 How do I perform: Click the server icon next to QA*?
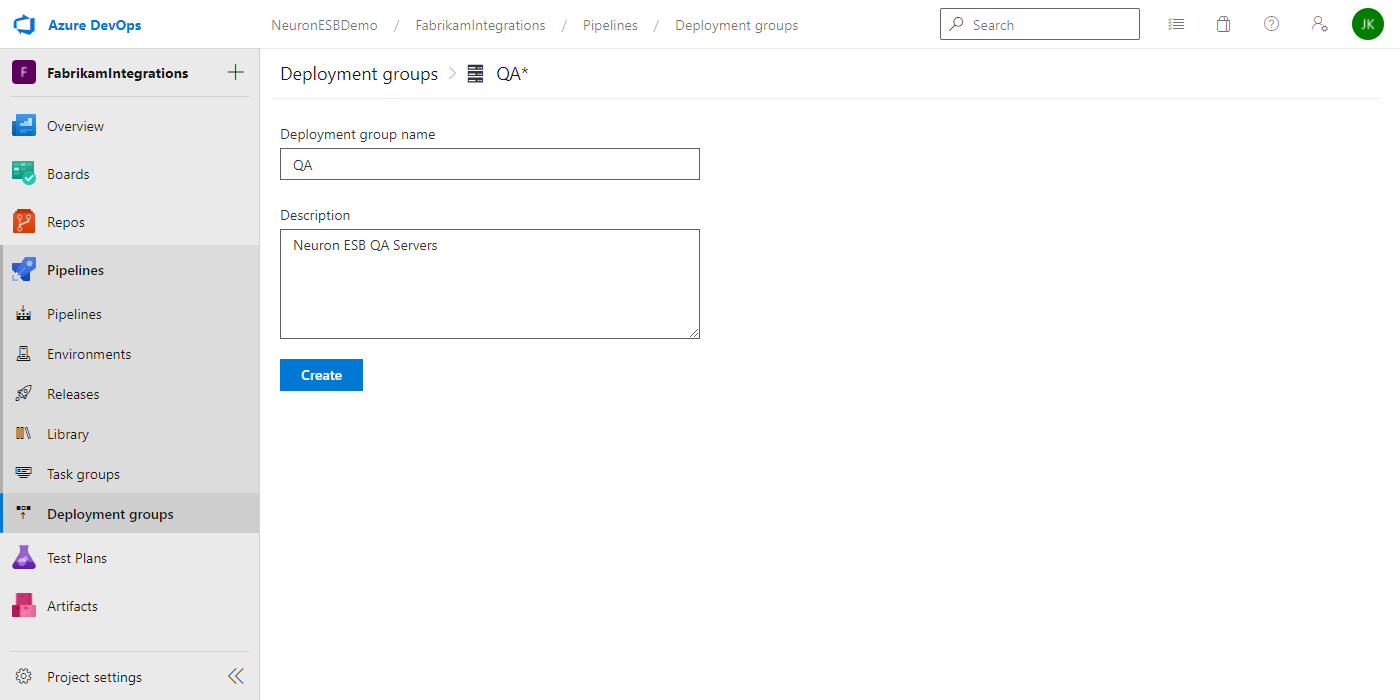tap(476, 74)
